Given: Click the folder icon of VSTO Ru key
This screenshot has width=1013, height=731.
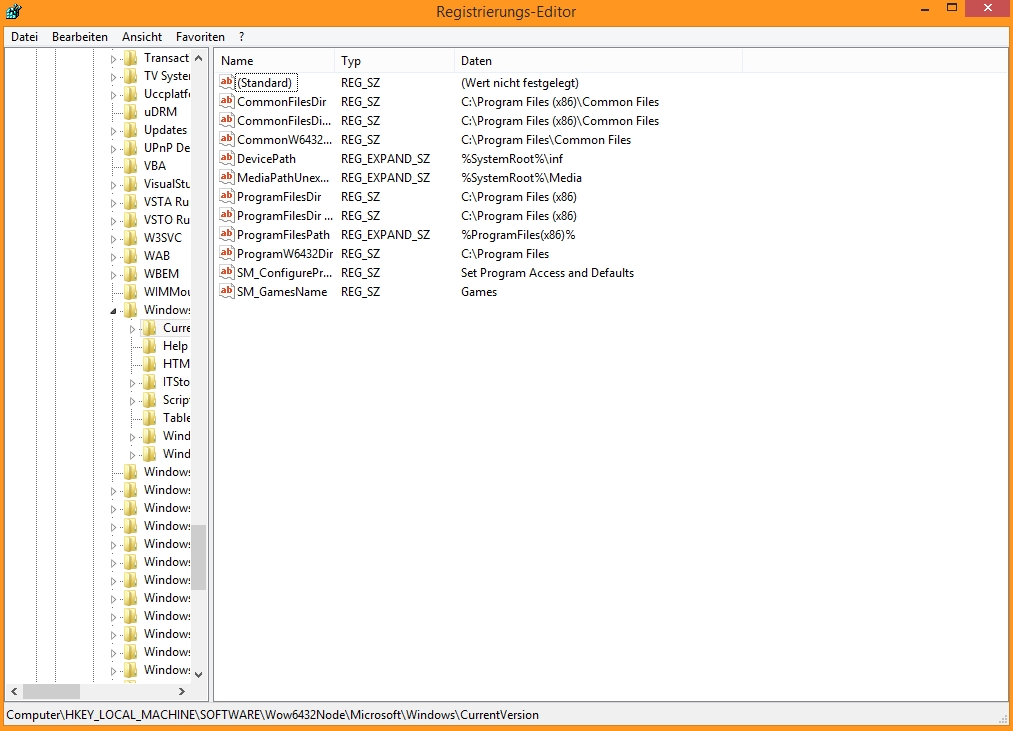Looking at the screenshot, I should 131,220.
